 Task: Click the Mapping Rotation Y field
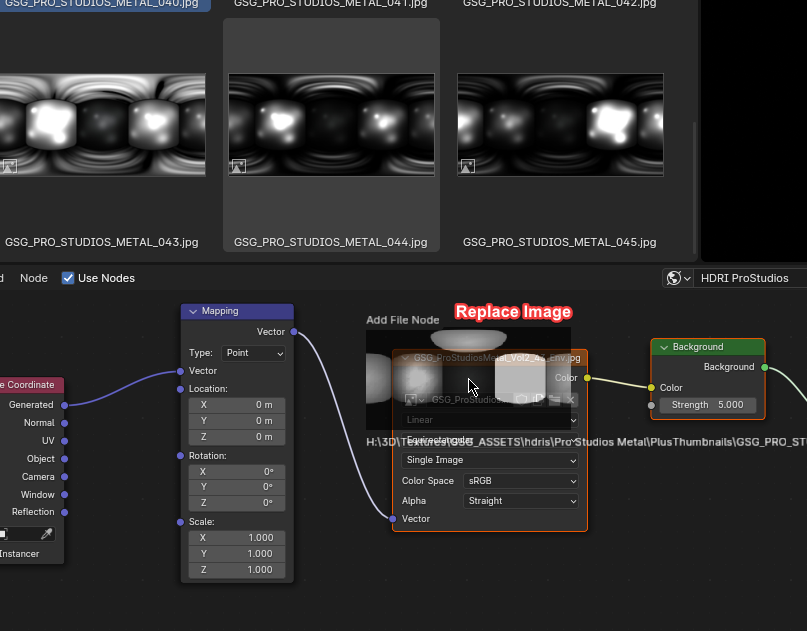tap(237, 487)
